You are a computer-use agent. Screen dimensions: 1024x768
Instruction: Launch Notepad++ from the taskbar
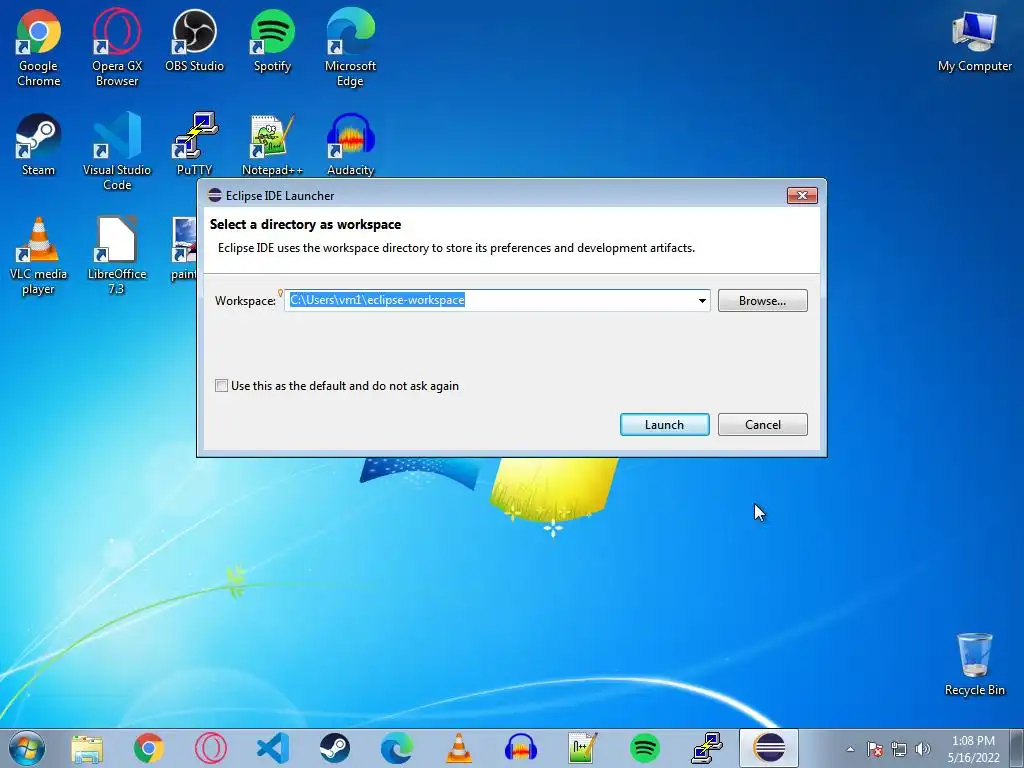pyautogui.click(x=583, y=748)
